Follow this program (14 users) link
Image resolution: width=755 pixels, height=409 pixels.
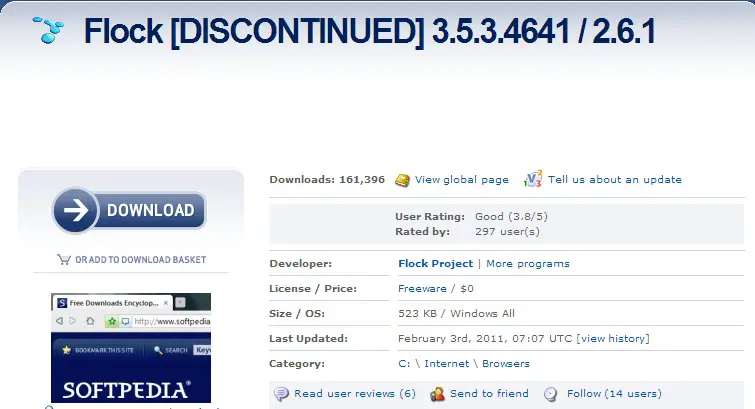point(614,394)
